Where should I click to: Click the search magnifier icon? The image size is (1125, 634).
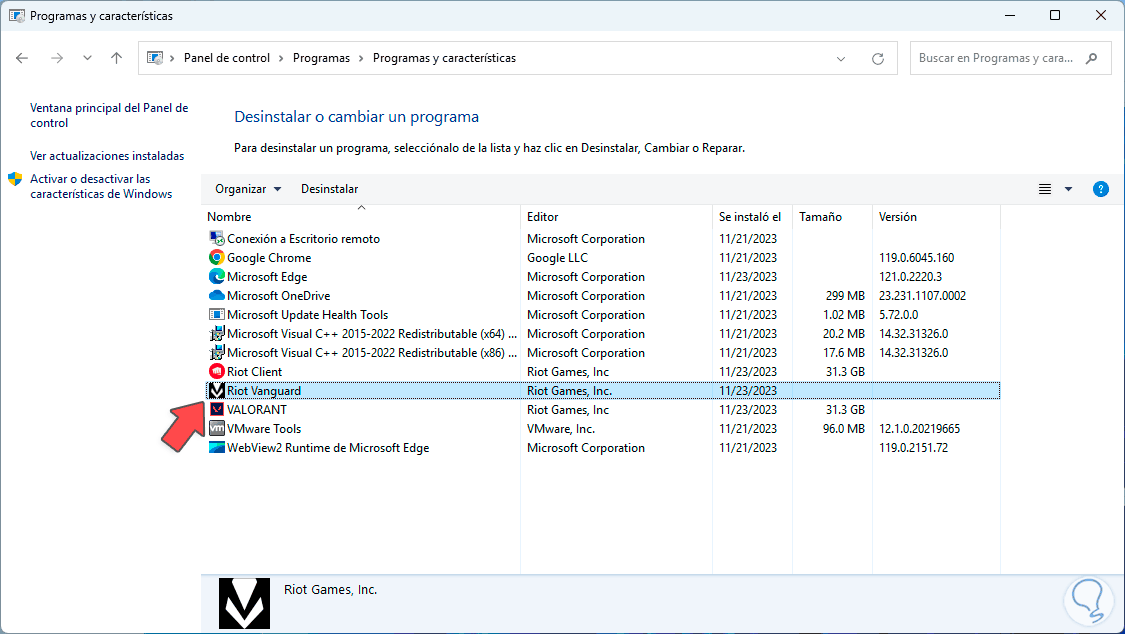(1091, 58)
